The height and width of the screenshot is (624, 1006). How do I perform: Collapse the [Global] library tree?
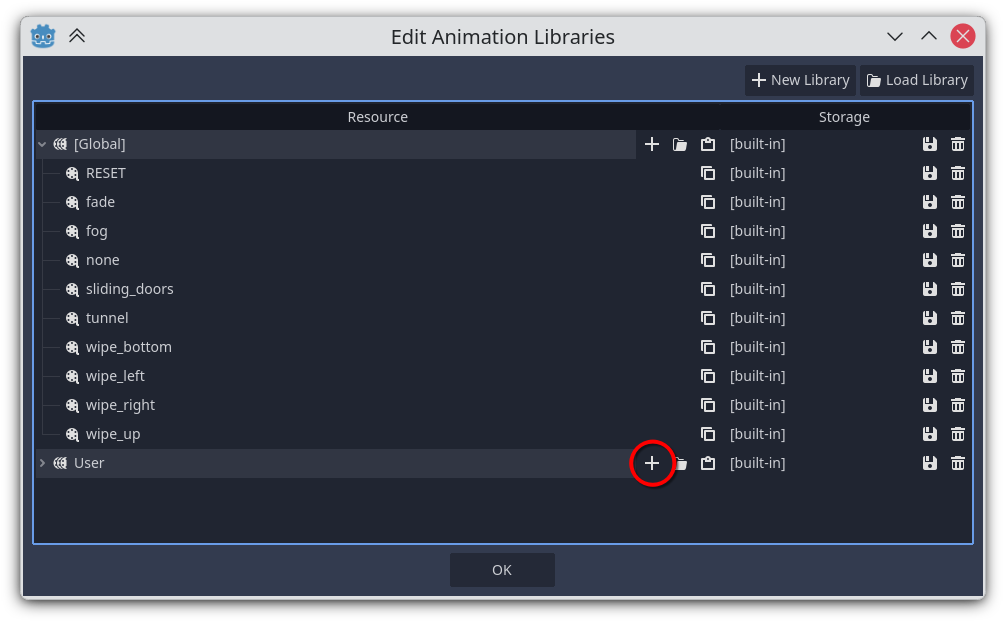(42, 144)
